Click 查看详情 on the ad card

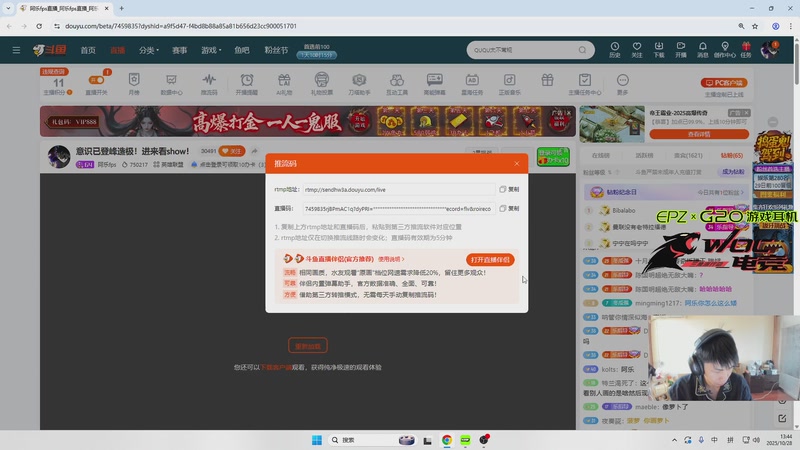point(699,134)
